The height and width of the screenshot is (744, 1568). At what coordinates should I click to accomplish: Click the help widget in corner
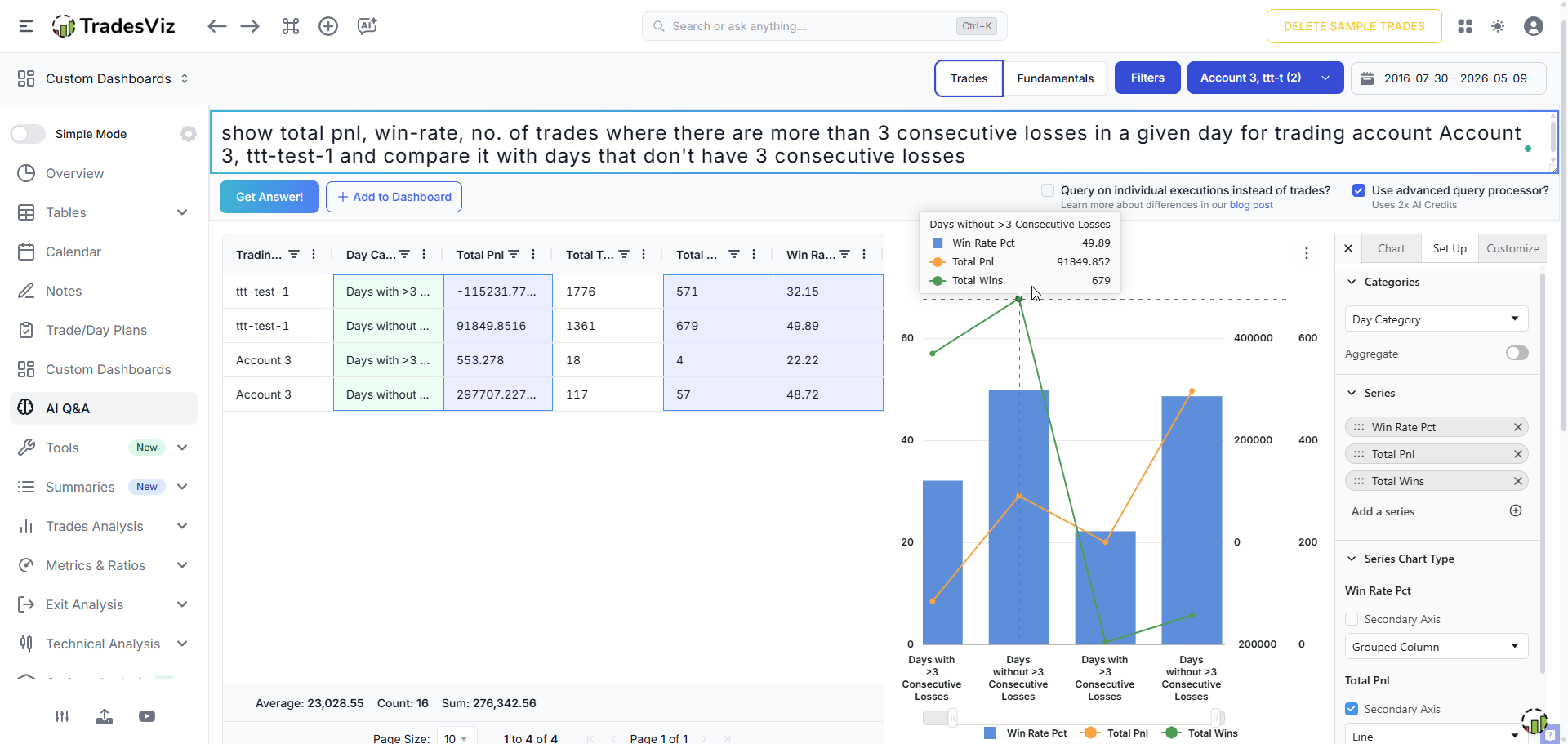point(1549,735)
